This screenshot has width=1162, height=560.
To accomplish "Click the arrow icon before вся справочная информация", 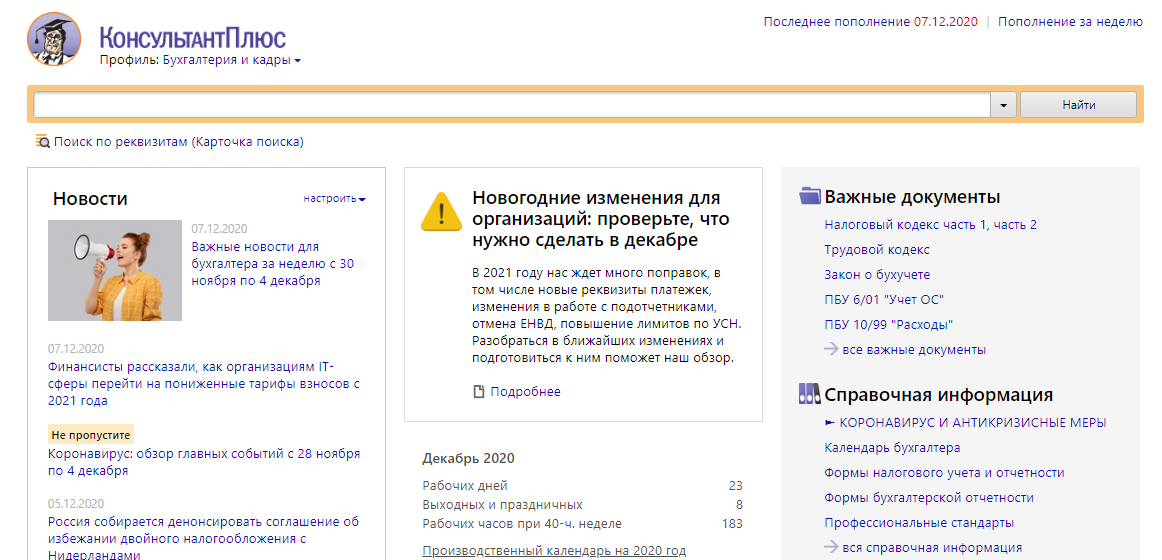I will click(x=831, y=547).
